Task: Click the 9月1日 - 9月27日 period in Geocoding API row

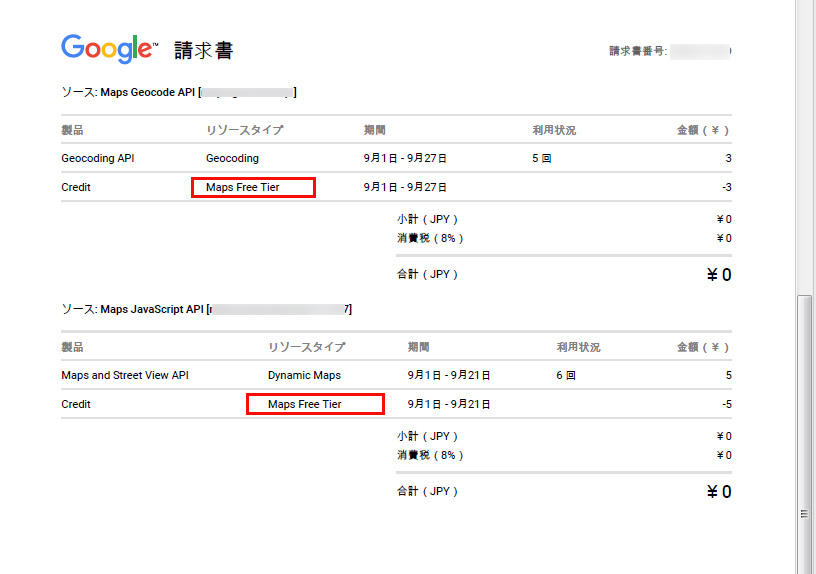Action: (x=405, y=158)
